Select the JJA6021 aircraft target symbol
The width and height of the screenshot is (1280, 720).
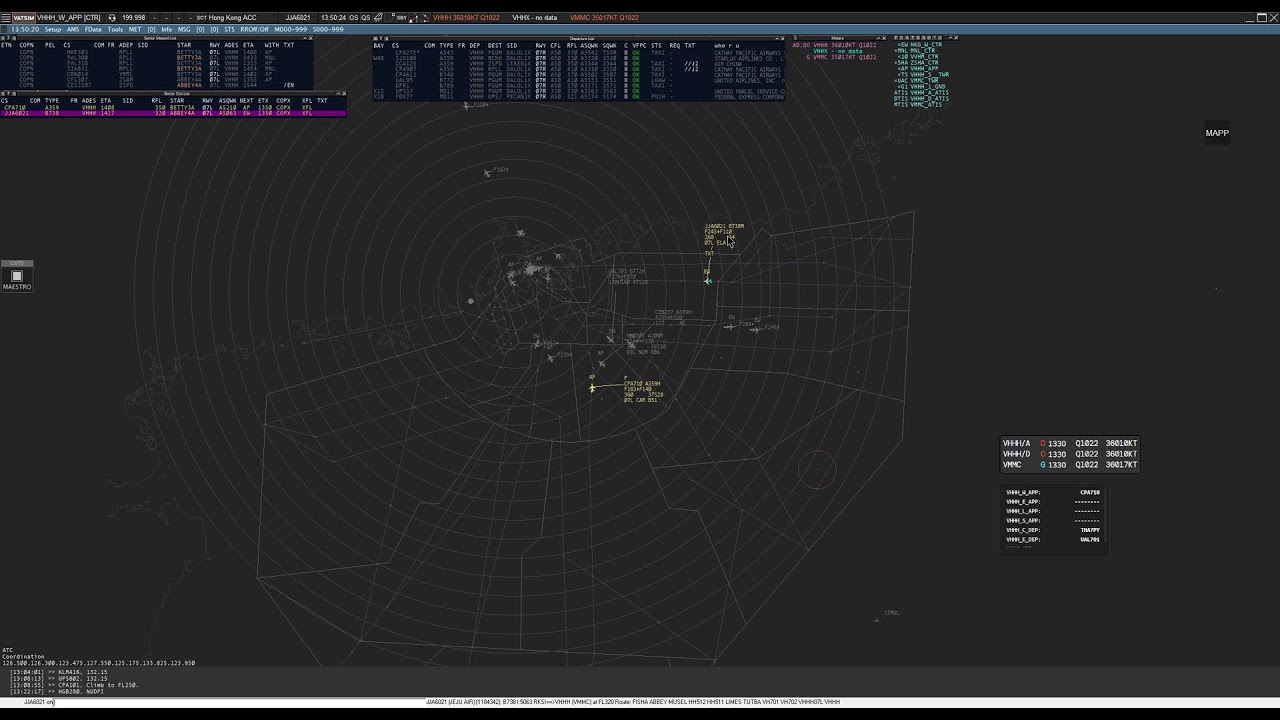point(708,281)
